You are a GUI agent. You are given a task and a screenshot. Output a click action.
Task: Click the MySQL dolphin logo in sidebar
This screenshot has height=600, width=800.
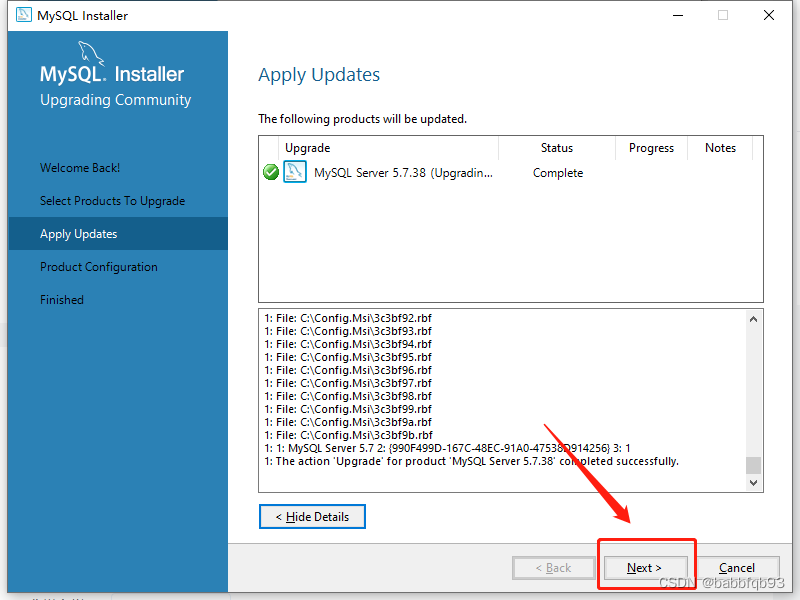(91, 54)
